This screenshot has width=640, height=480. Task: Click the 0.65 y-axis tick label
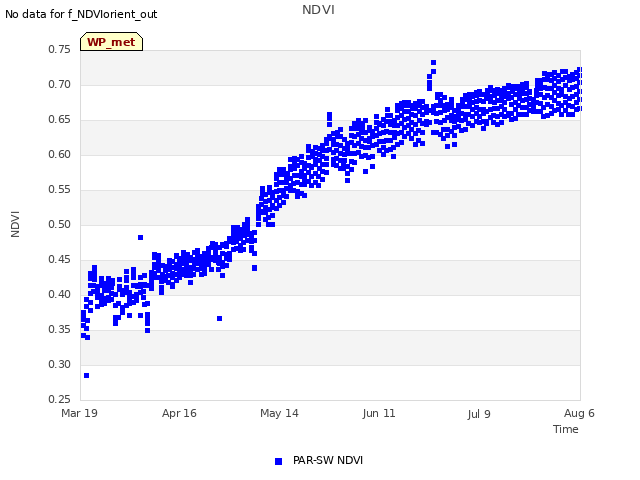coord(60,120)
